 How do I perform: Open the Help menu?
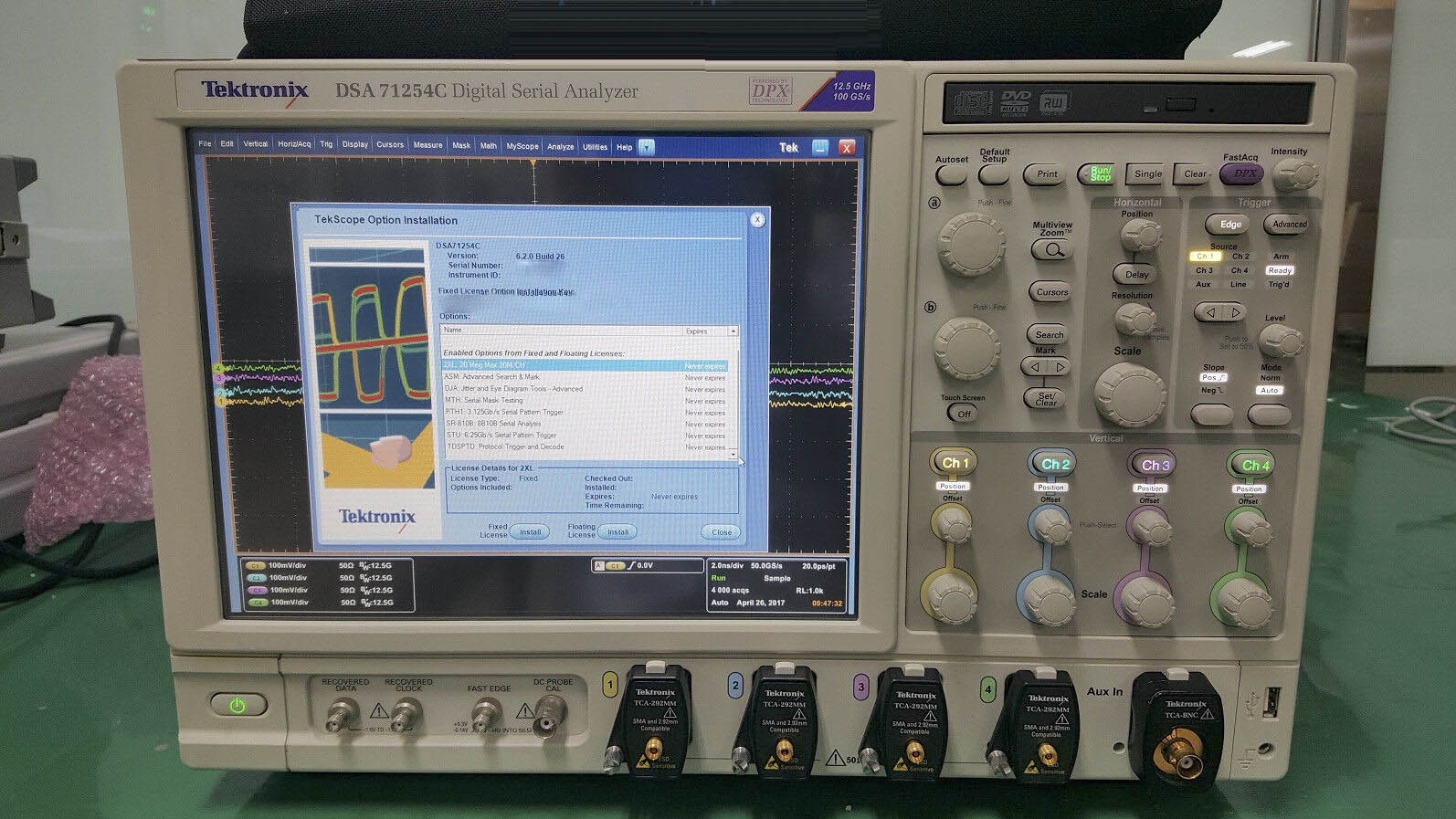tap(624, 147)
